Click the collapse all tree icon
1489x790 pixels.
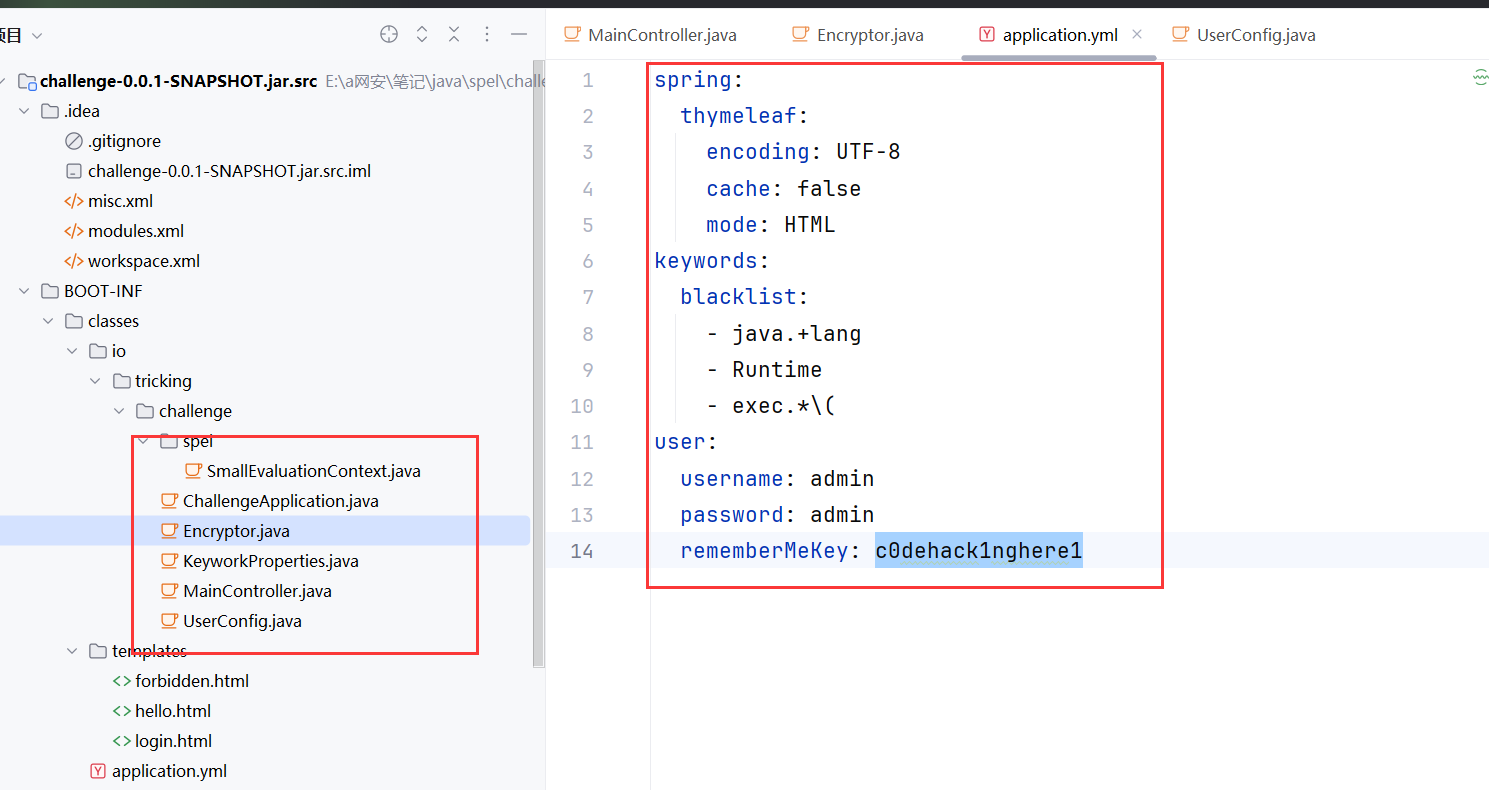click(454, 35)
